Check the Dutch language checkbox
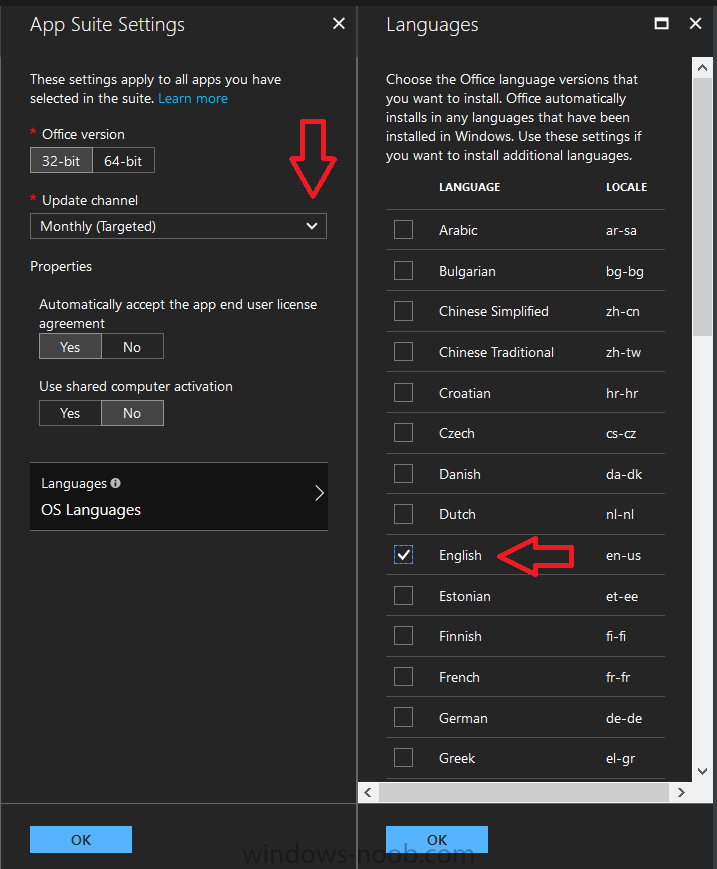The image size is (717, 869). tap(403, 514)
